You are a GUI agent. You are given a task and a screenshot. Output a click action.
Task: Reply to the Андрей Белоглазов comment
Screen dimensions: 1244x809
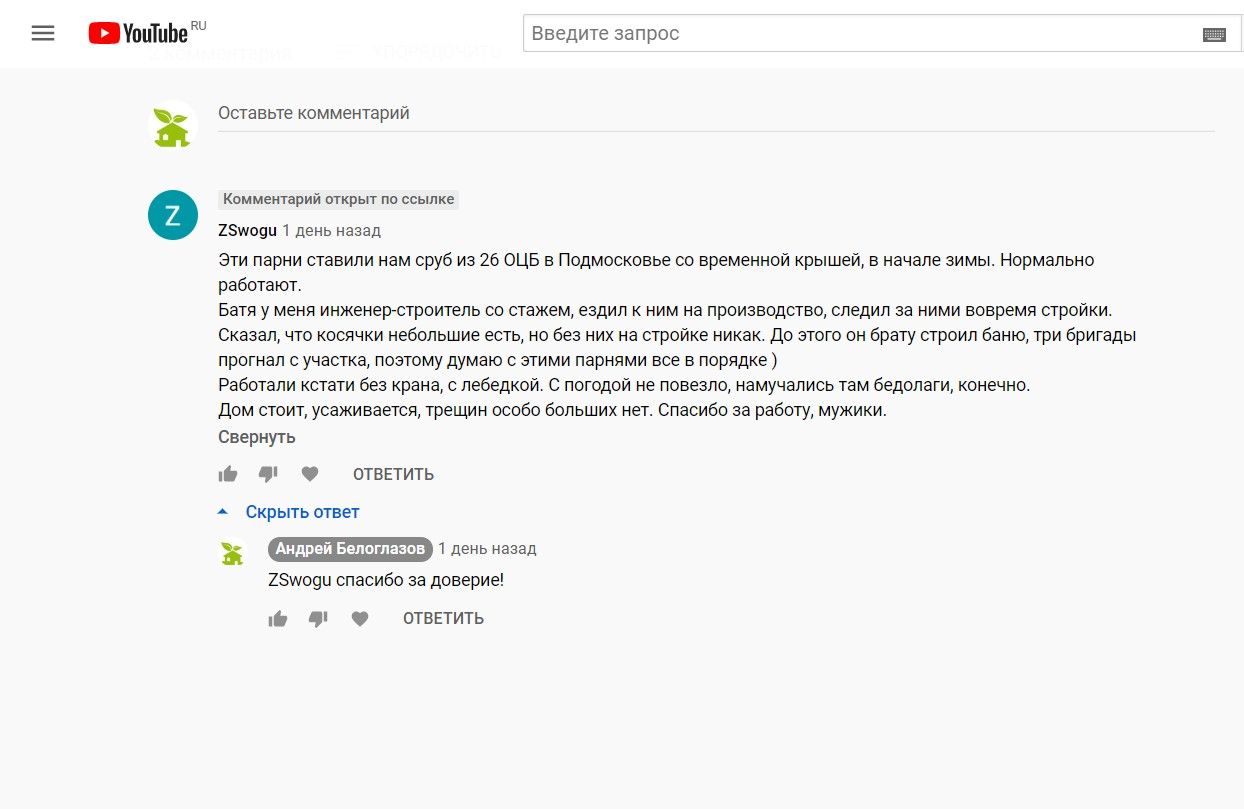[443, 619]
